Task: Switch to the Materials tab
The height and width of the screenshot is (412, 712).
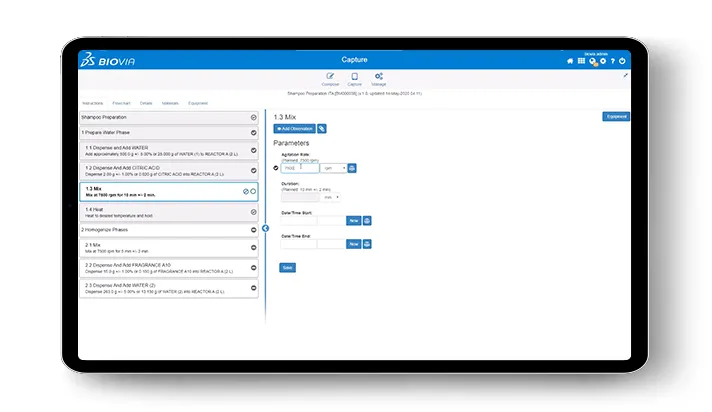Action: [170, 104]
